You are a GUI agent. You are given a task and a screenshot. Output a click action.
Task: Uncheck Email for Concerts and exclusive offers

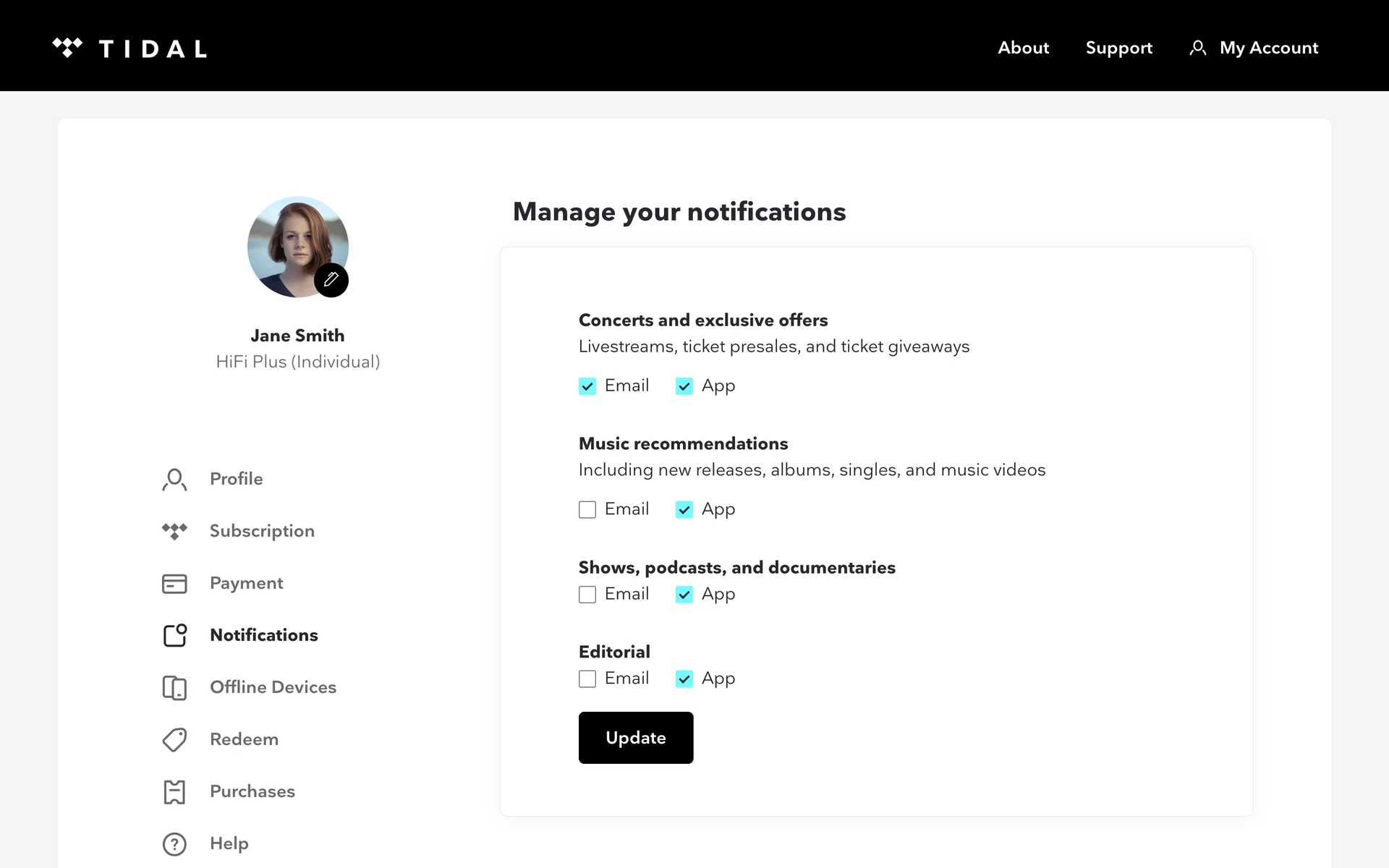coord(587,386)
